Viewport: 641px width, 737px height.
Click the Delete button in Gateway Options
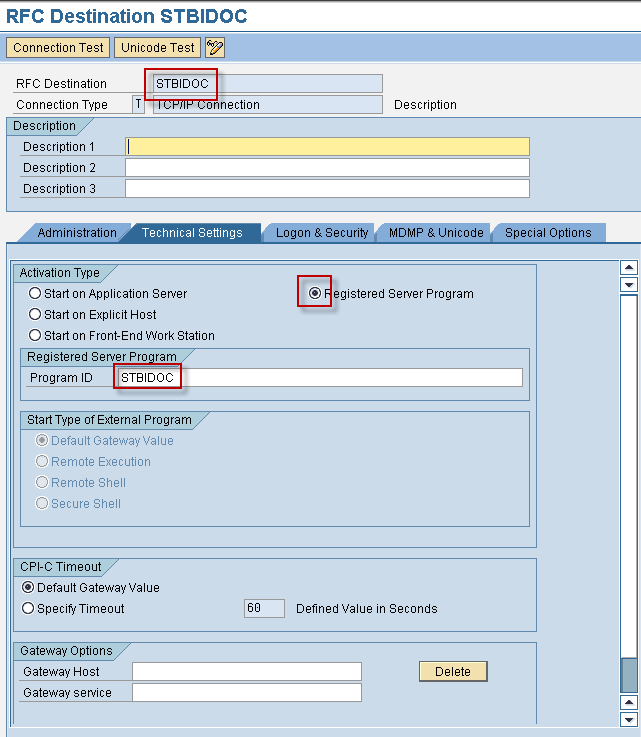pos(453,672)
